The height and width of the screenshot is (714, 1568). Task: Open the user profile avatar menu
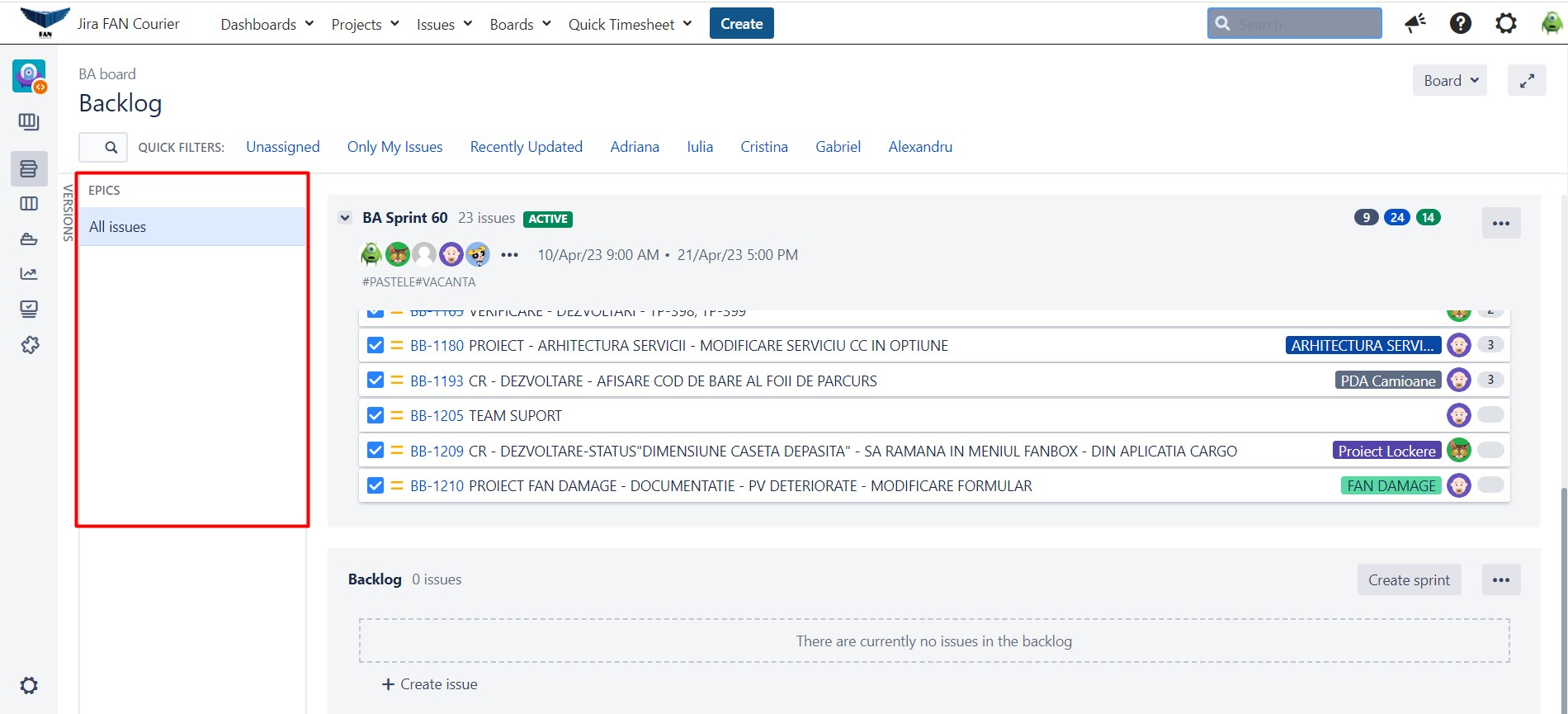coord(1551,23)
